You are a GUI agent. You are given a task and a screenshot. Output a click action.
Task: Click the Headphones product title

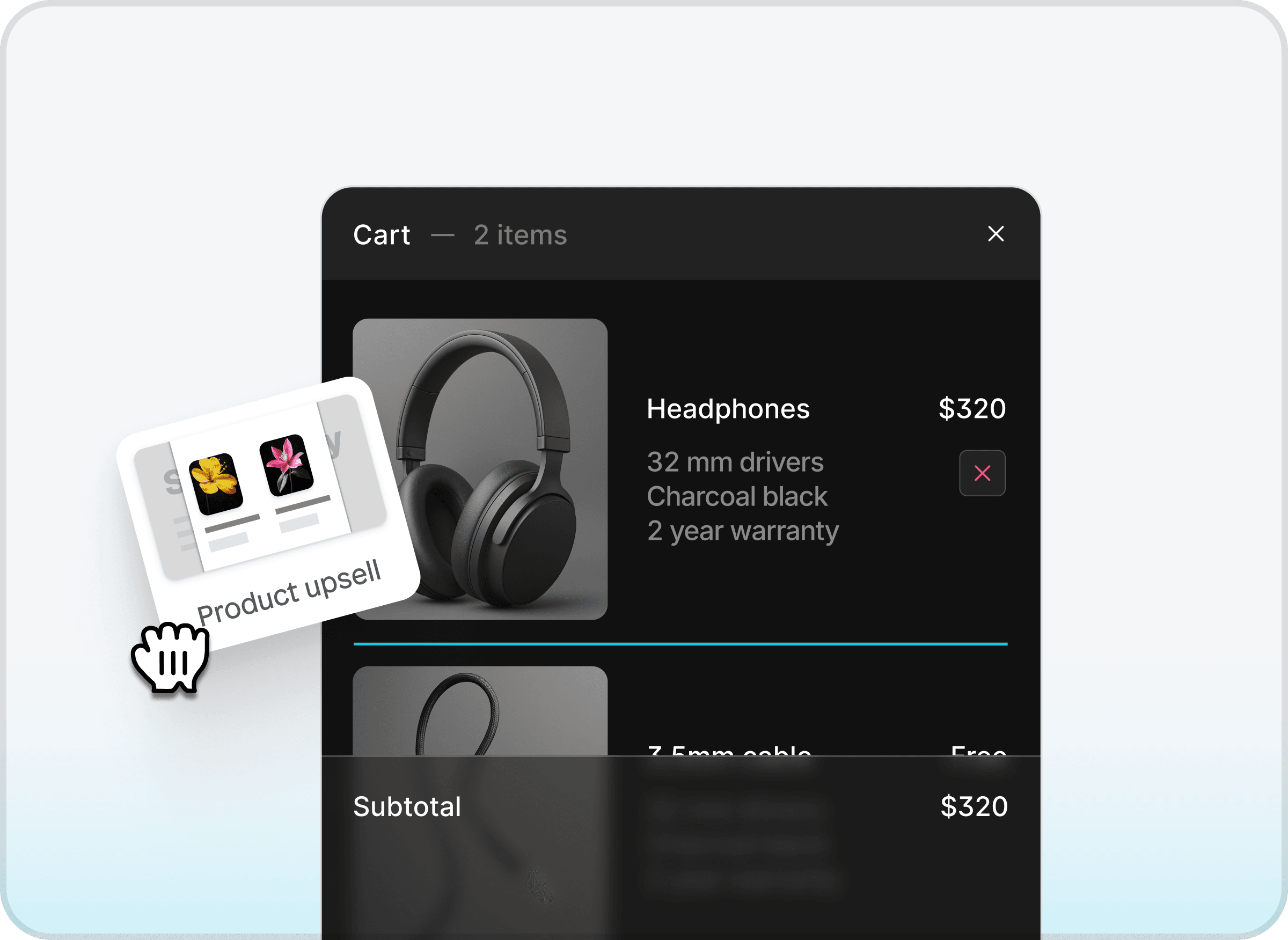click(728, 408)
